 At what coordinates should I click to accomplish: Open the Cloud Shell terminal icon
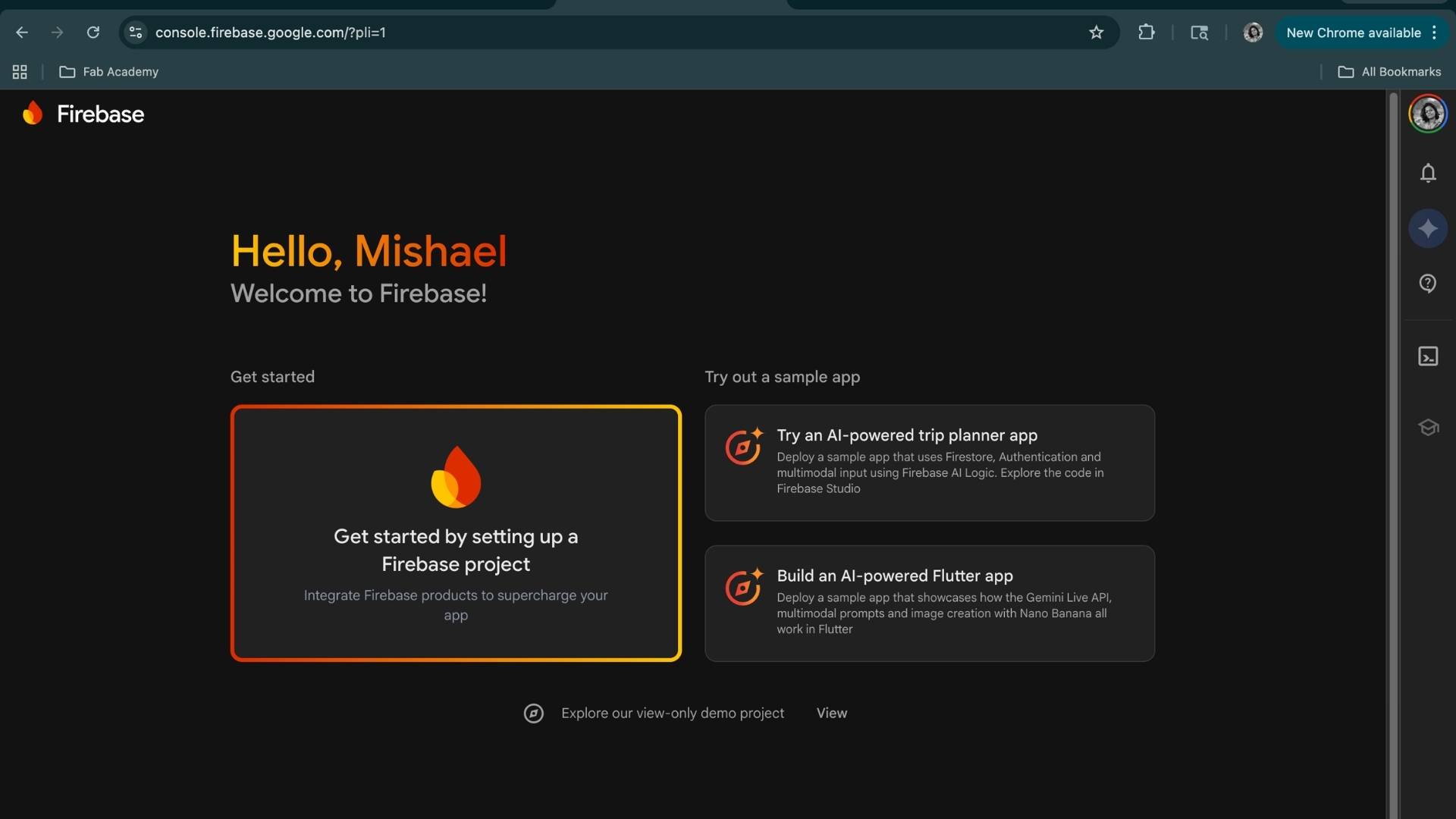1428,356
